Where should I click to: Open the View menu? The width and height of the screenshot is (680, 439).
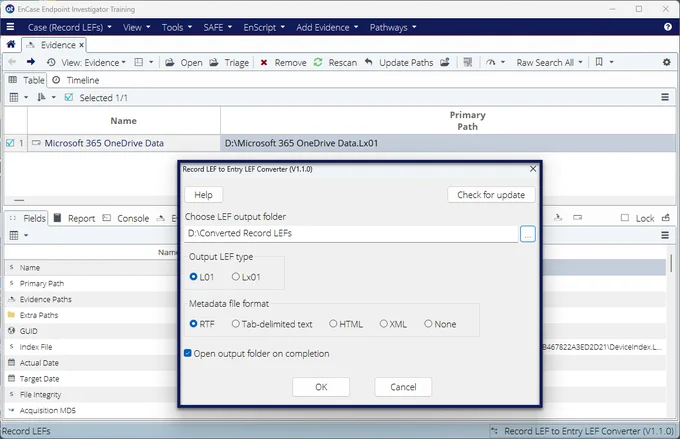137,27
